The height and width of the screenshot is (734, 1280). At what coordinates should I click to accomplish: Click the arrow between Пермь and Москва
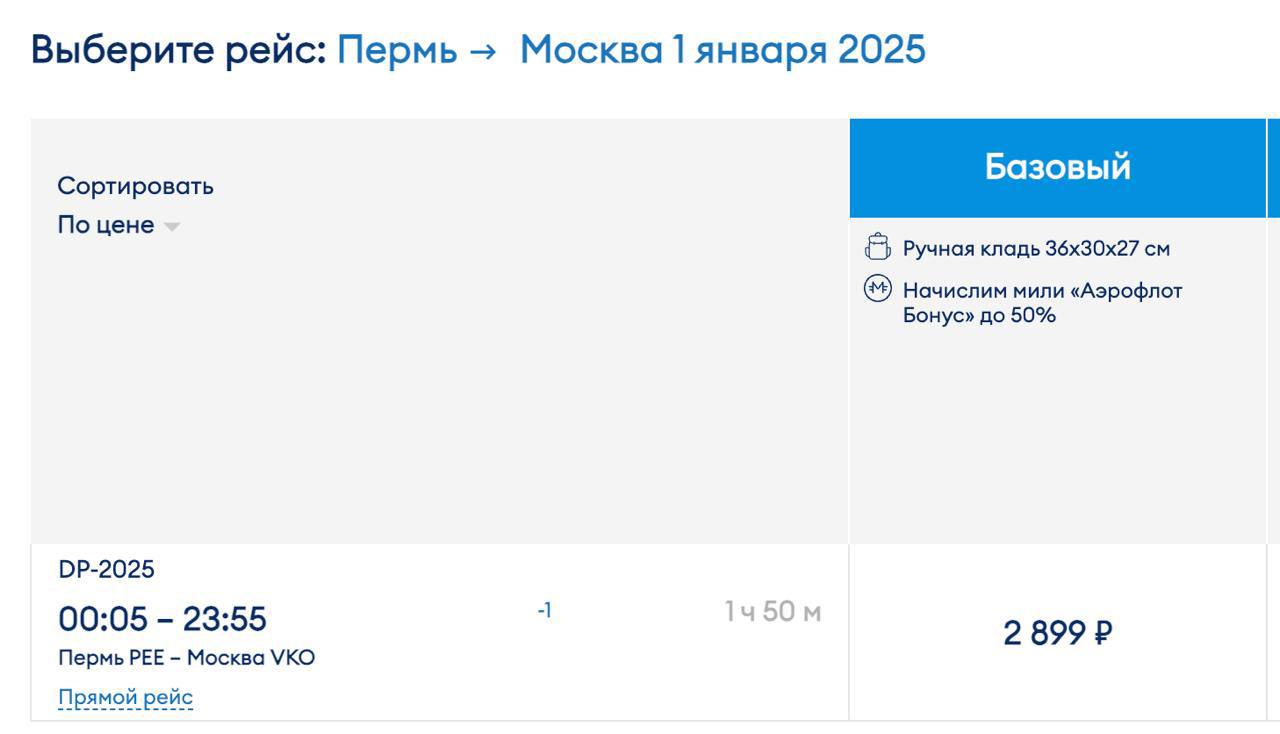[482, 50]
